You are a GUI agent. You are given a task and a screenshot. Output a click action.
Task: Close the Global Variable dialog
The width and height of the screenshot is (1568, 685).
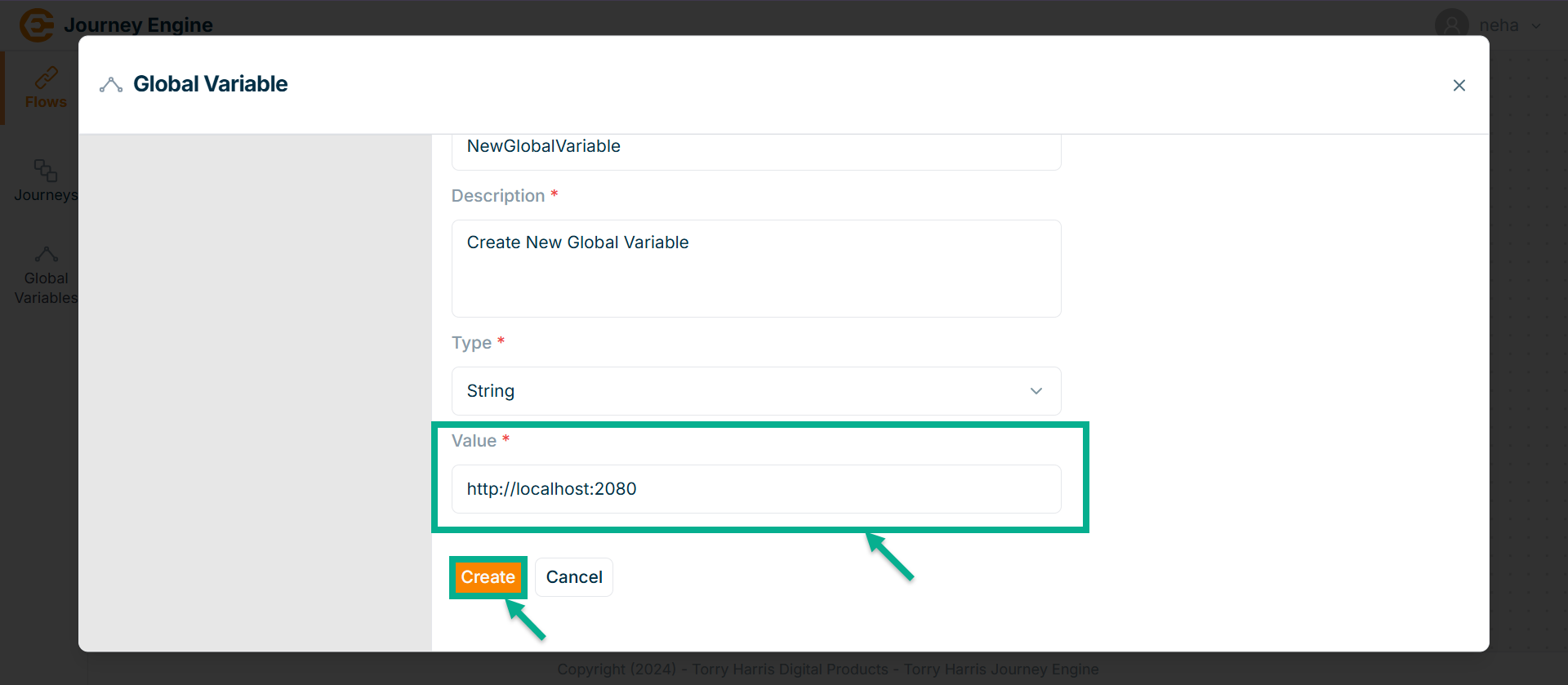pyautogui.click(x=1459, y=86)
